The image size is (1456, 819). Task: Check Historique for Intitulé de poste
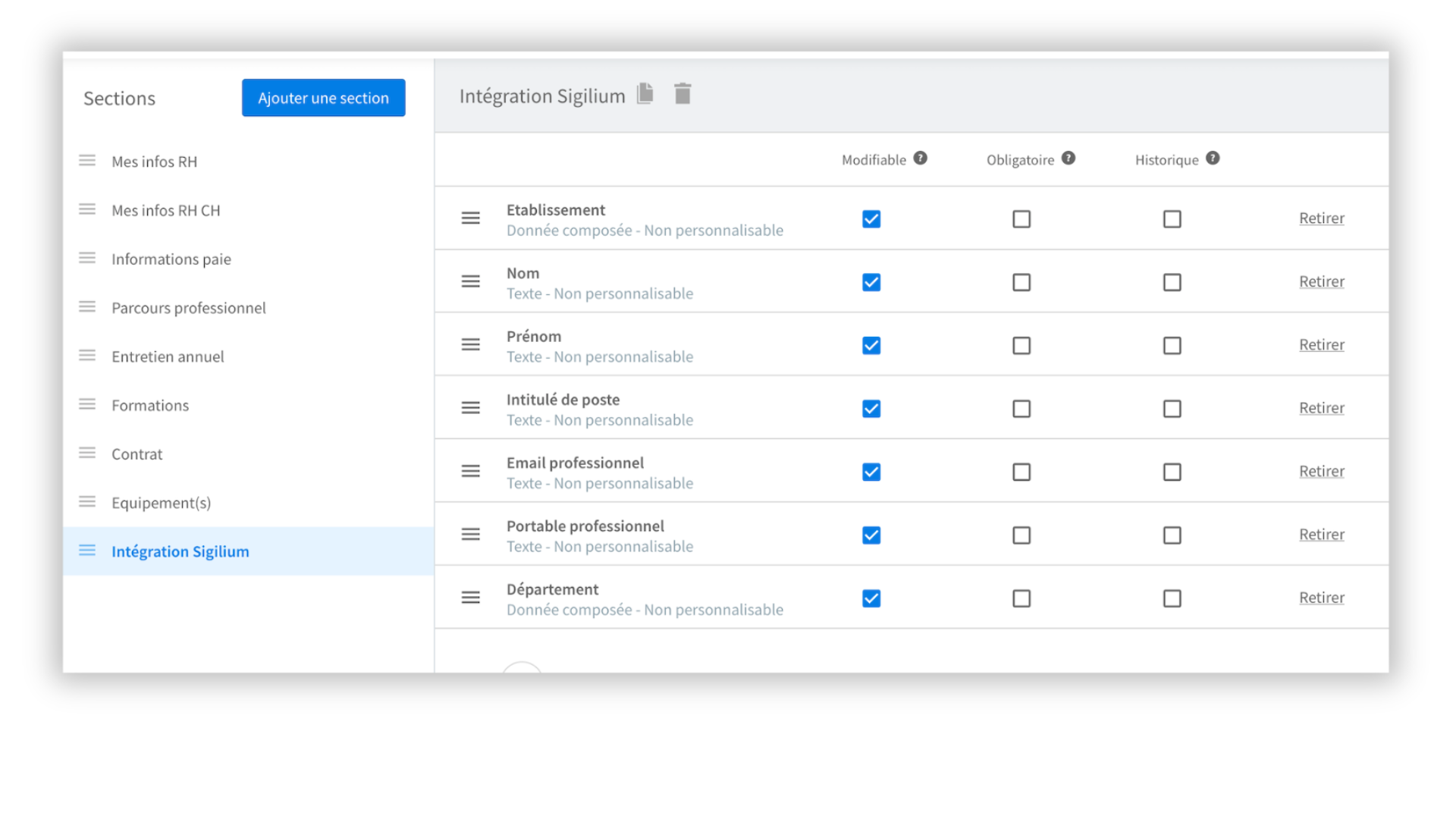coord(1172,409)
